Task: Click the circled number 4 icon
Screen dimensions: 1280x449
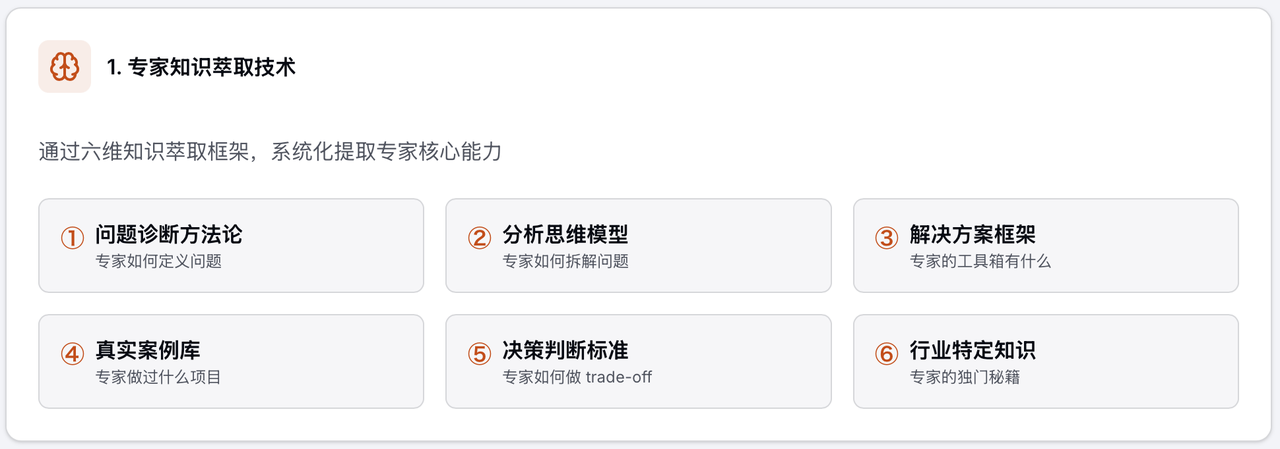Action: (72, 354)
